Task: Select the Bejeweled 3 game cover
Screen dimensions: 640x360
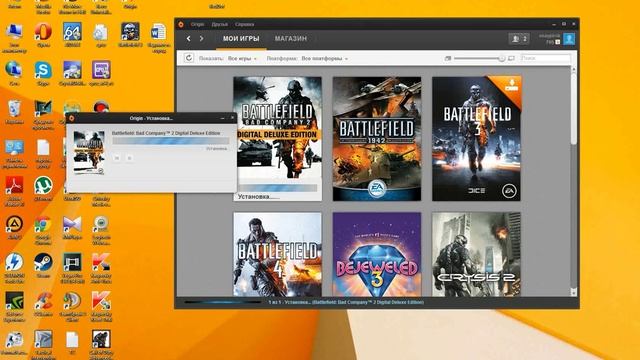Action: coord(377,254)
